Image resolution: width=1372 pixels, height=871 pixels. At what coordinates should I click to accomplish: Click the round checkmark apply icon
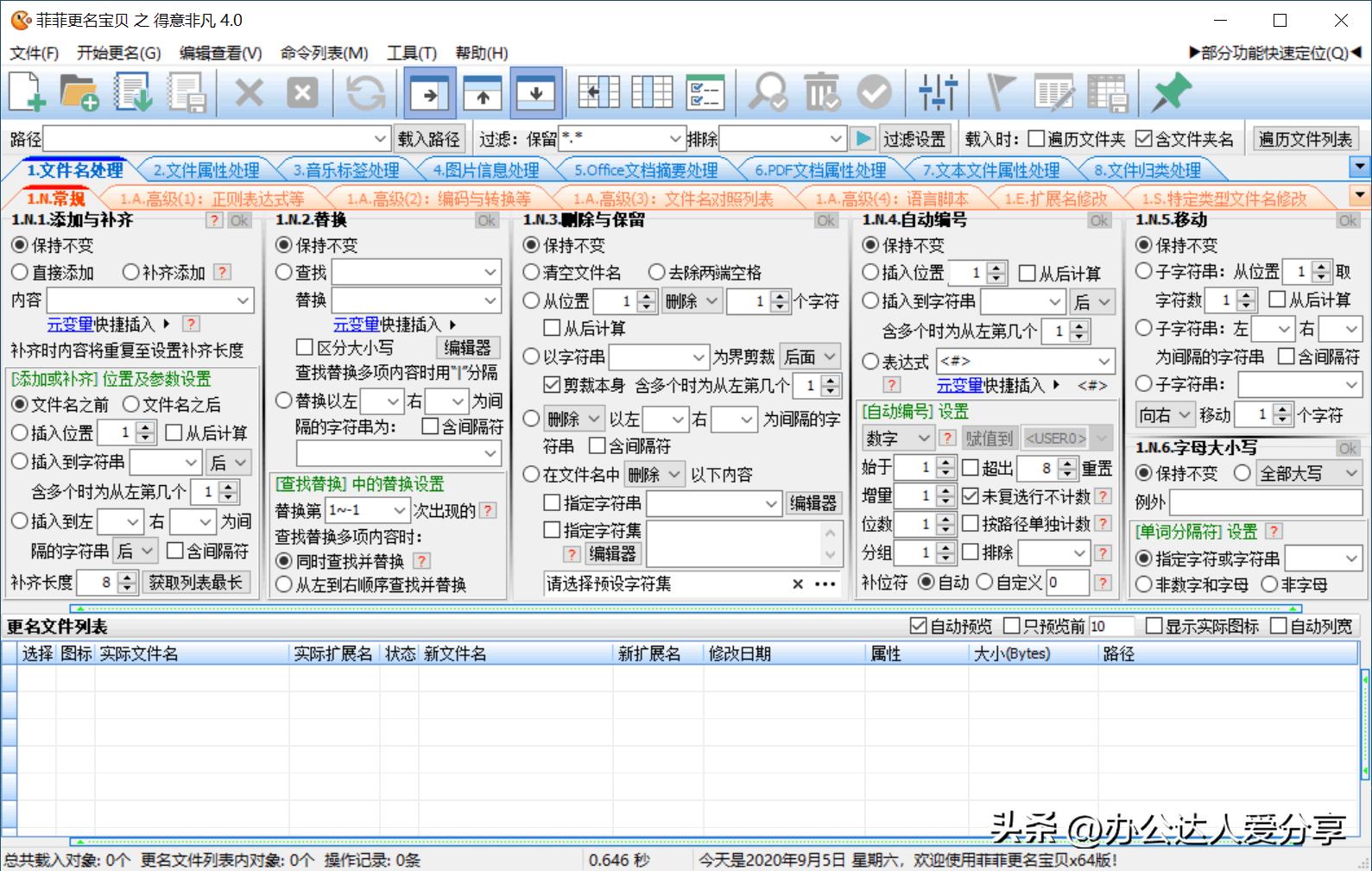pyautogui.click(x=875, y=92)
